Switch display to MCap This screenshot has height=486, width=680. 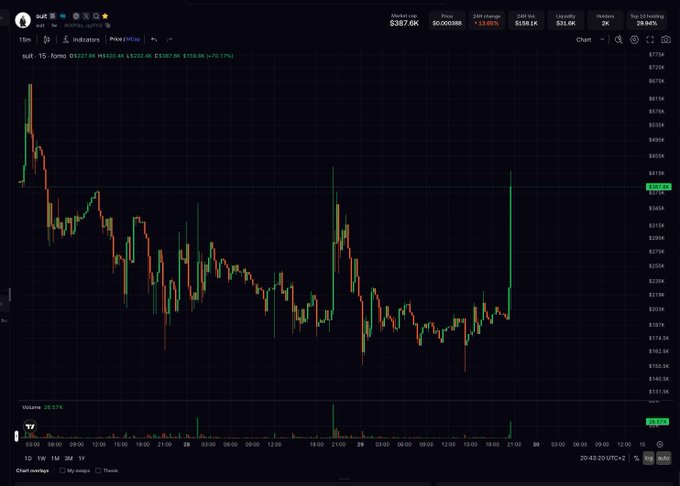133,39
